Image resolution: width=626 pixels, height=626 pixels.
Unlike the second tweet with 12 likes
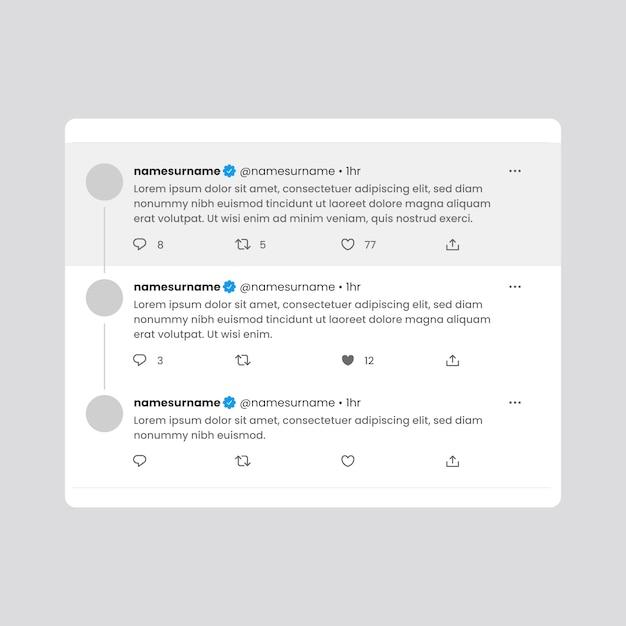[348, 360]
